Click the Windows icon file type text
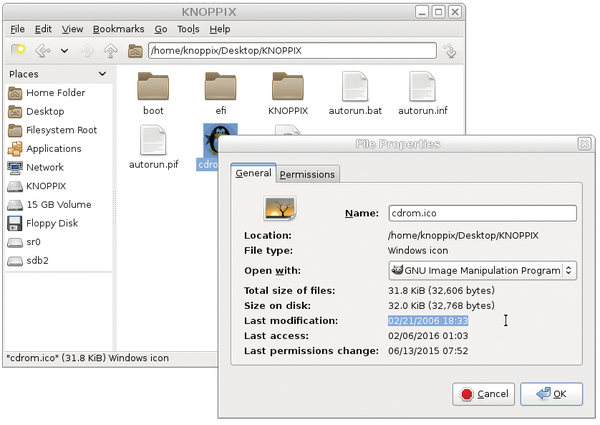This screenshot has width=600, height=425. coord(418,251)
